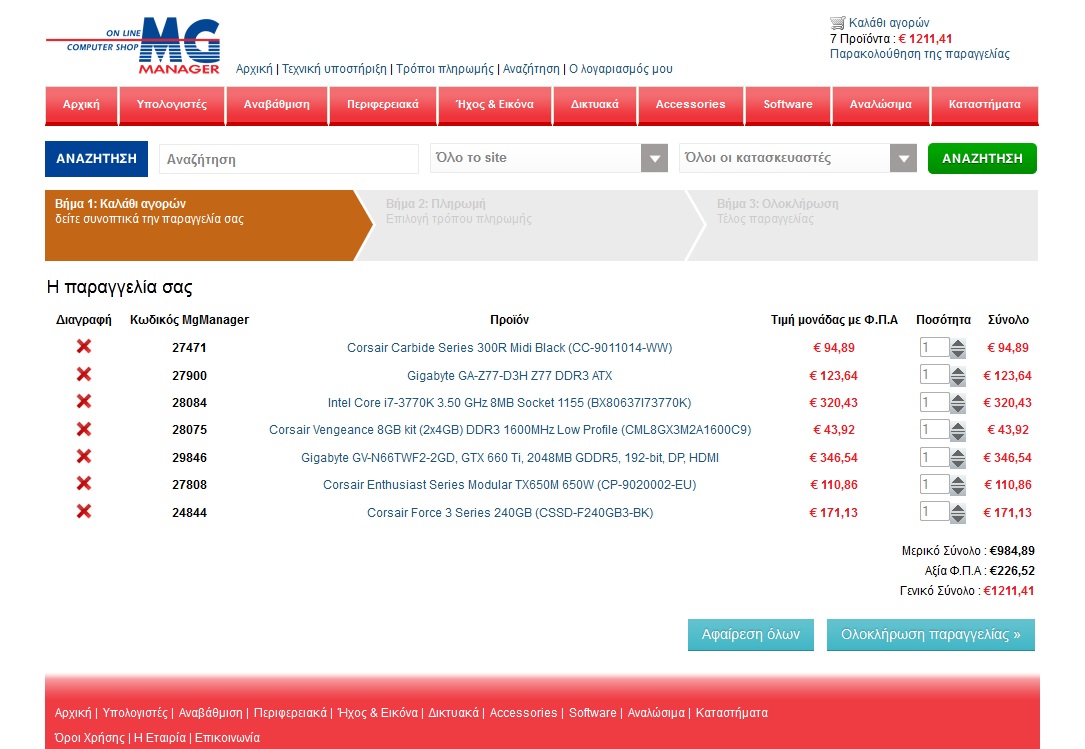Viewport: 1085px width, 749px height.
Task: Adjust quantity stepper for Corsair Force 3
Action: tap(958, 513)
